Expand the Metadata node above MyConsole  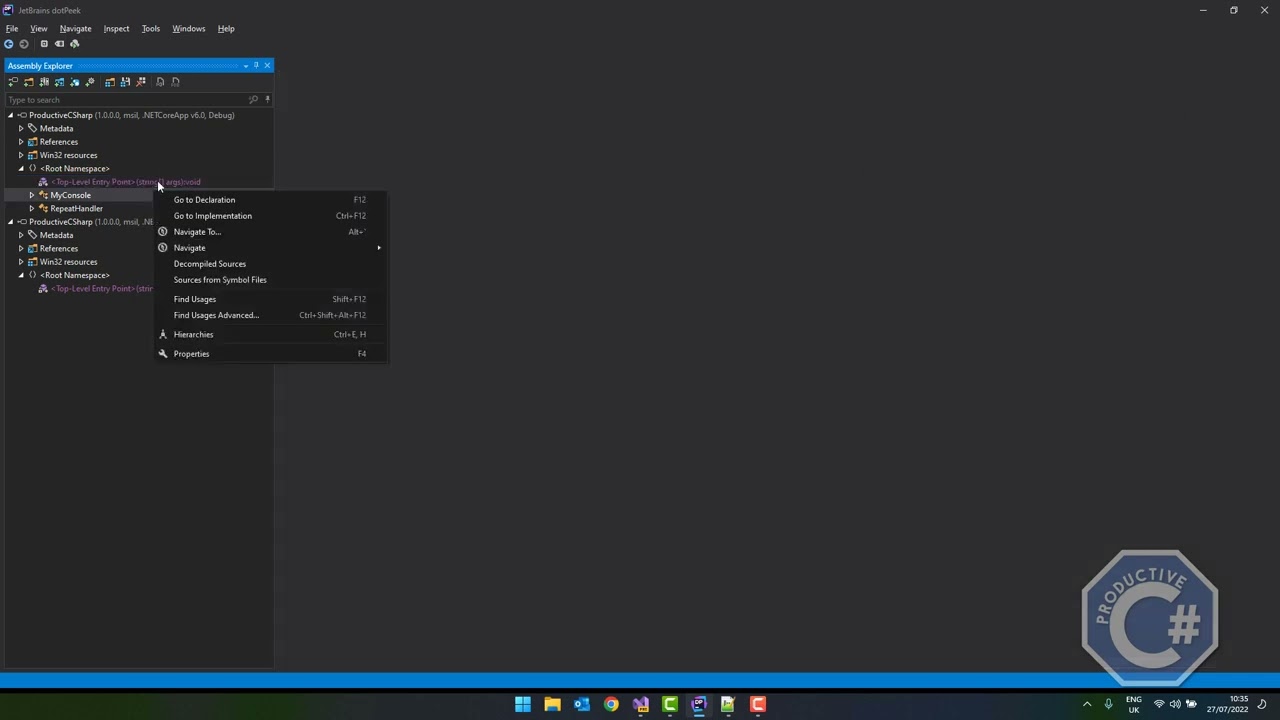click(x=21, y=128)
